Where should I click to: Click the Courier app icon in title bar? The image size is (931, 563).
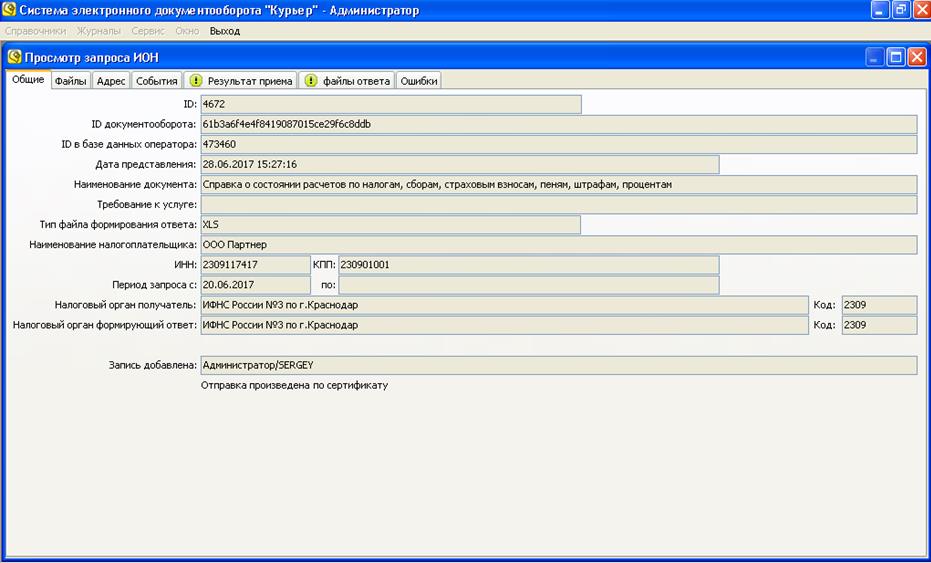[10, 10]
